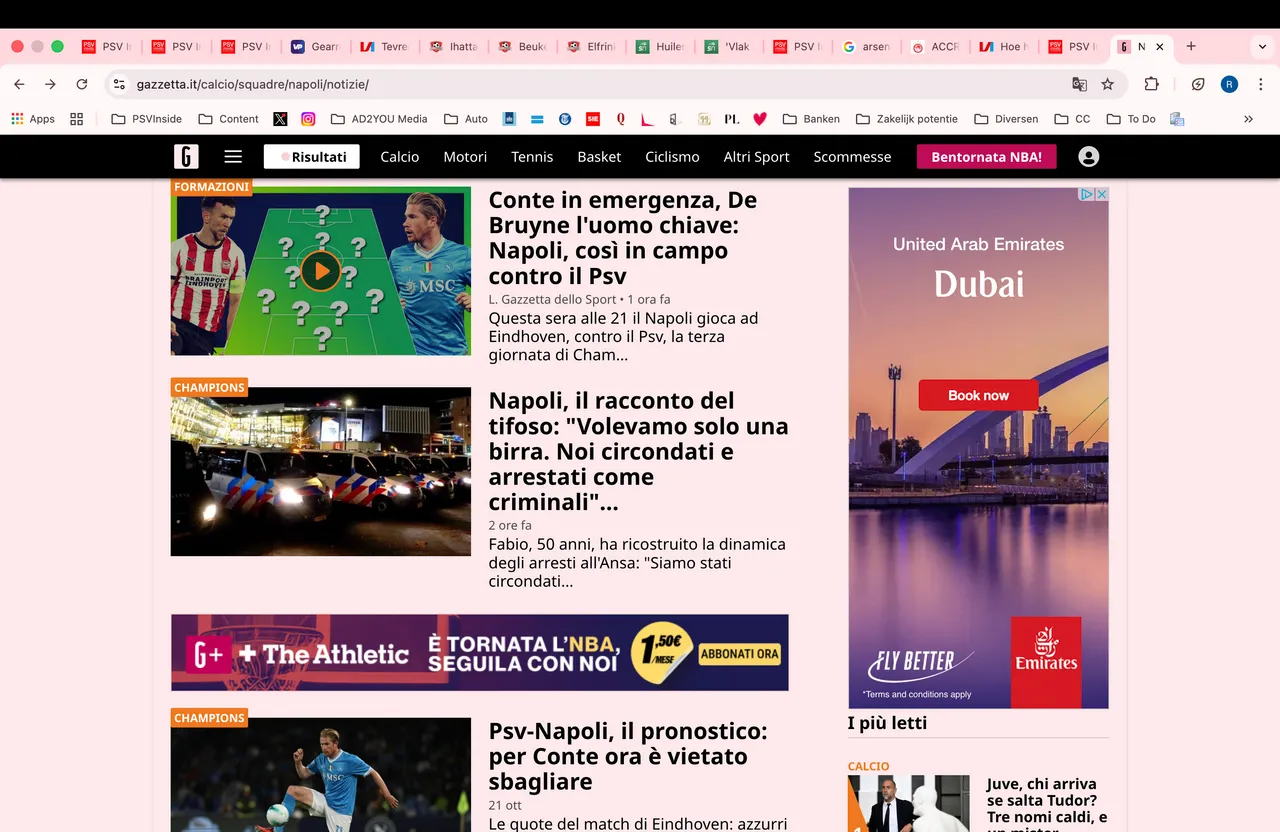Viewport: 1280px width, 832px height.
Task: Open the Instagram bookmark icon
Action: click(x=308, y=119)
